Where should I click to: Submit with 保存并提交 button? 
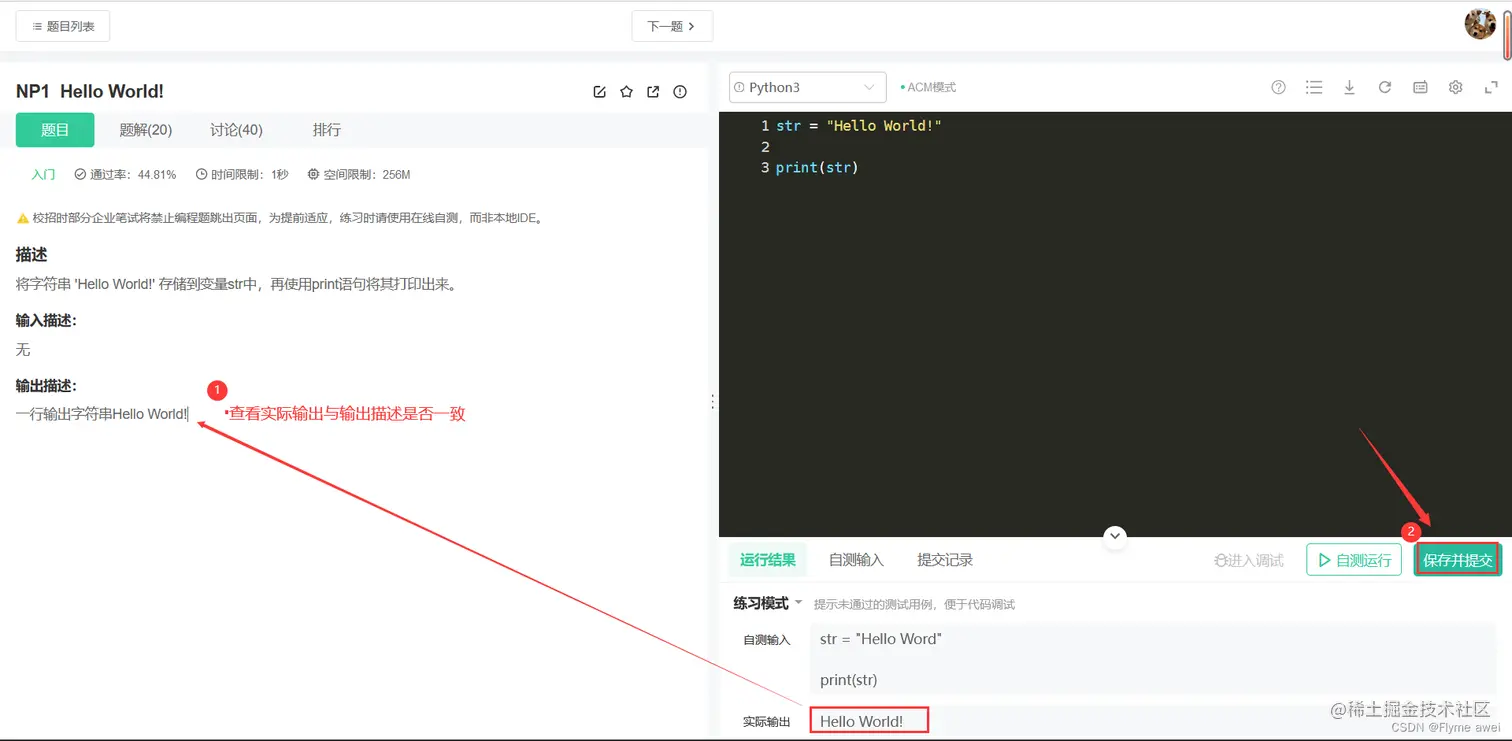pyautogui.click(x=1458, y=560)
